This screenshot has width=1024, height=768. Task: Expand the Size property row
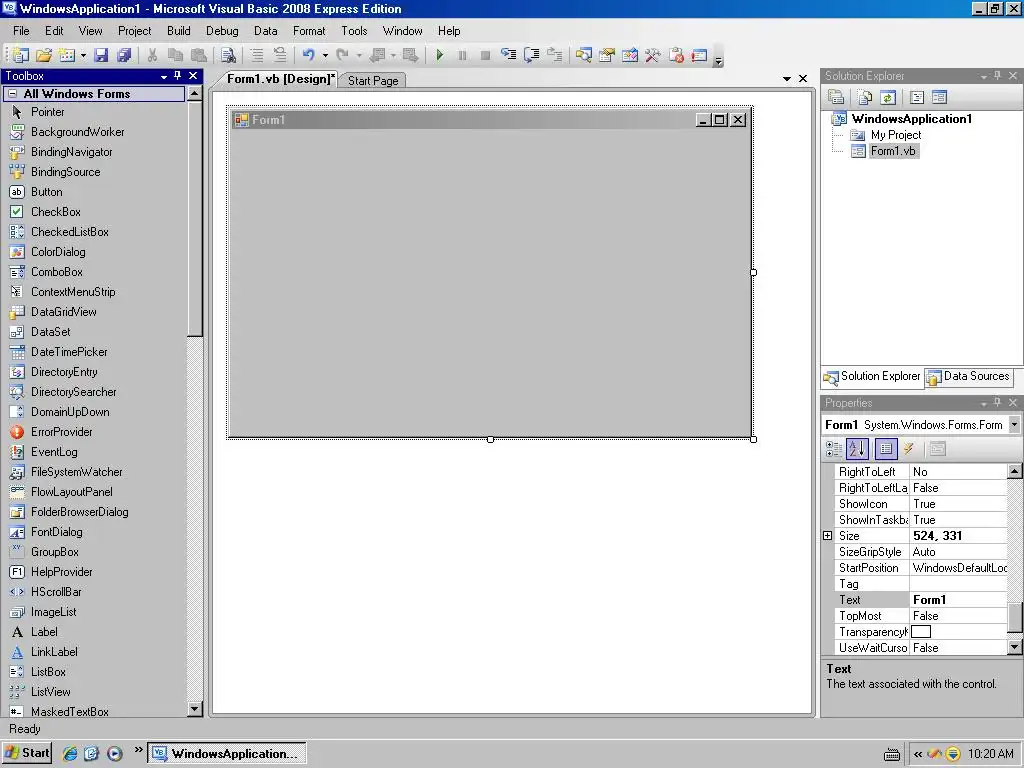click(827, 536)
